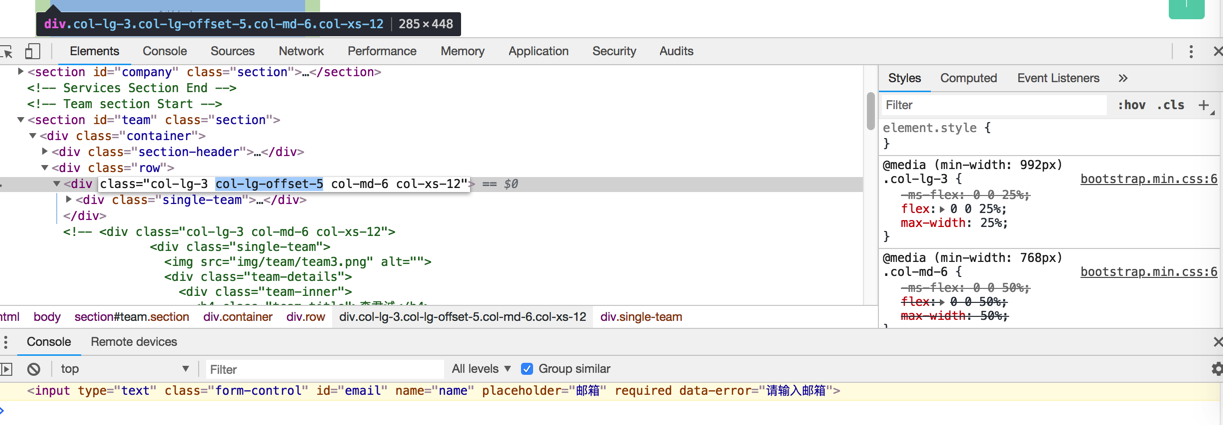Click the team-inner div line
Image resolution: width=1223 pixels, height=425 pixels.
pyautogui.click(x=265, y=294)
